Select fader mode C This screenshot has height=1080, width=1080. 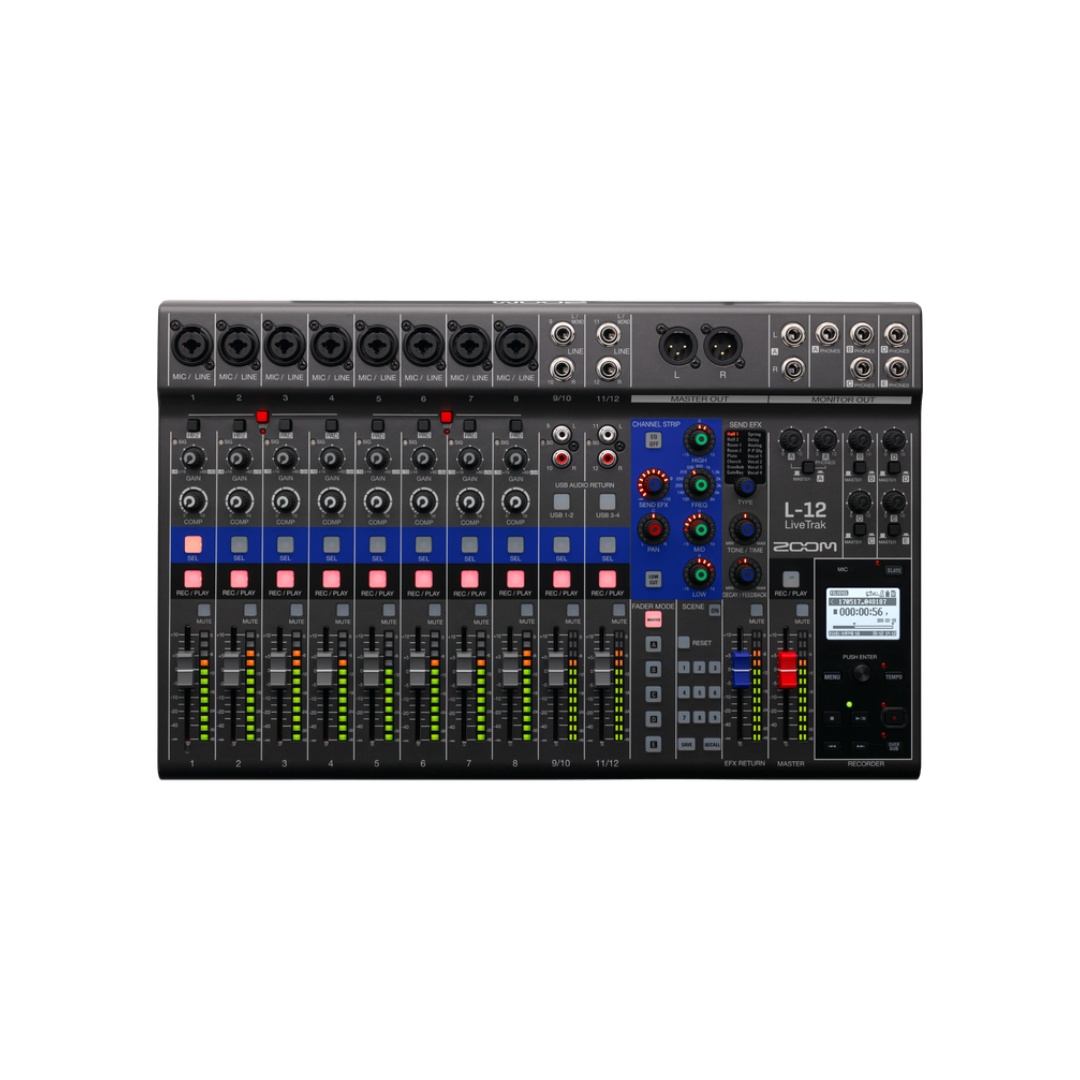[x=653, y=694]
